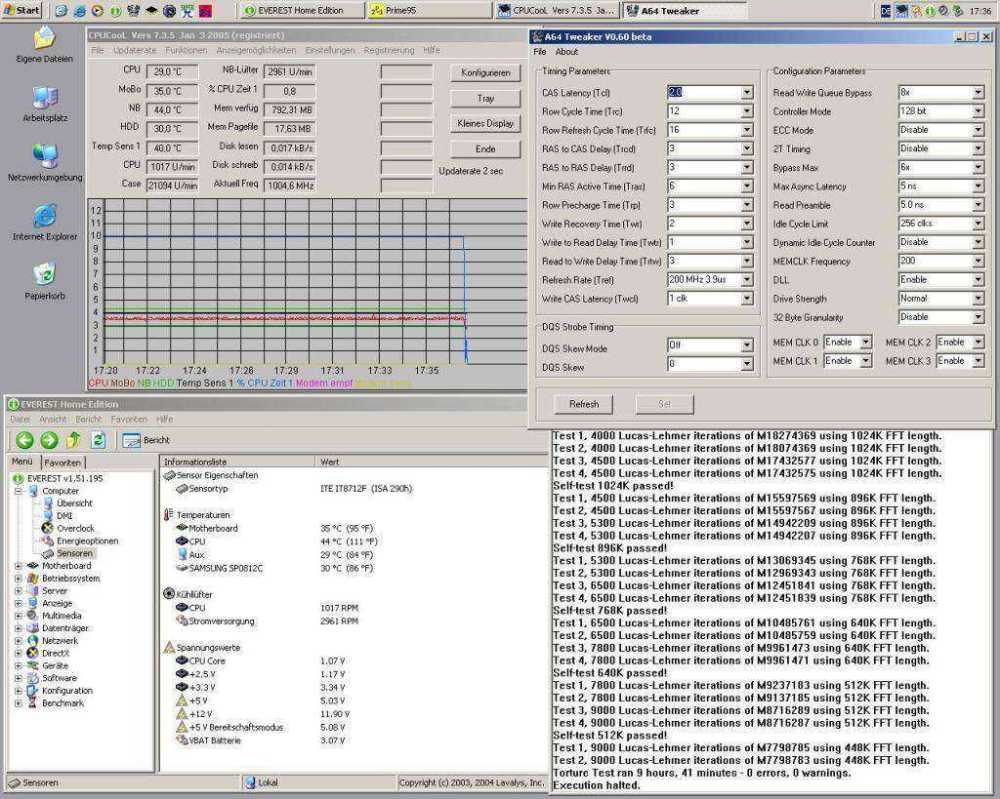Open the Bericht report tool in EVEREST
The image size is (1000, 799).
146,440
